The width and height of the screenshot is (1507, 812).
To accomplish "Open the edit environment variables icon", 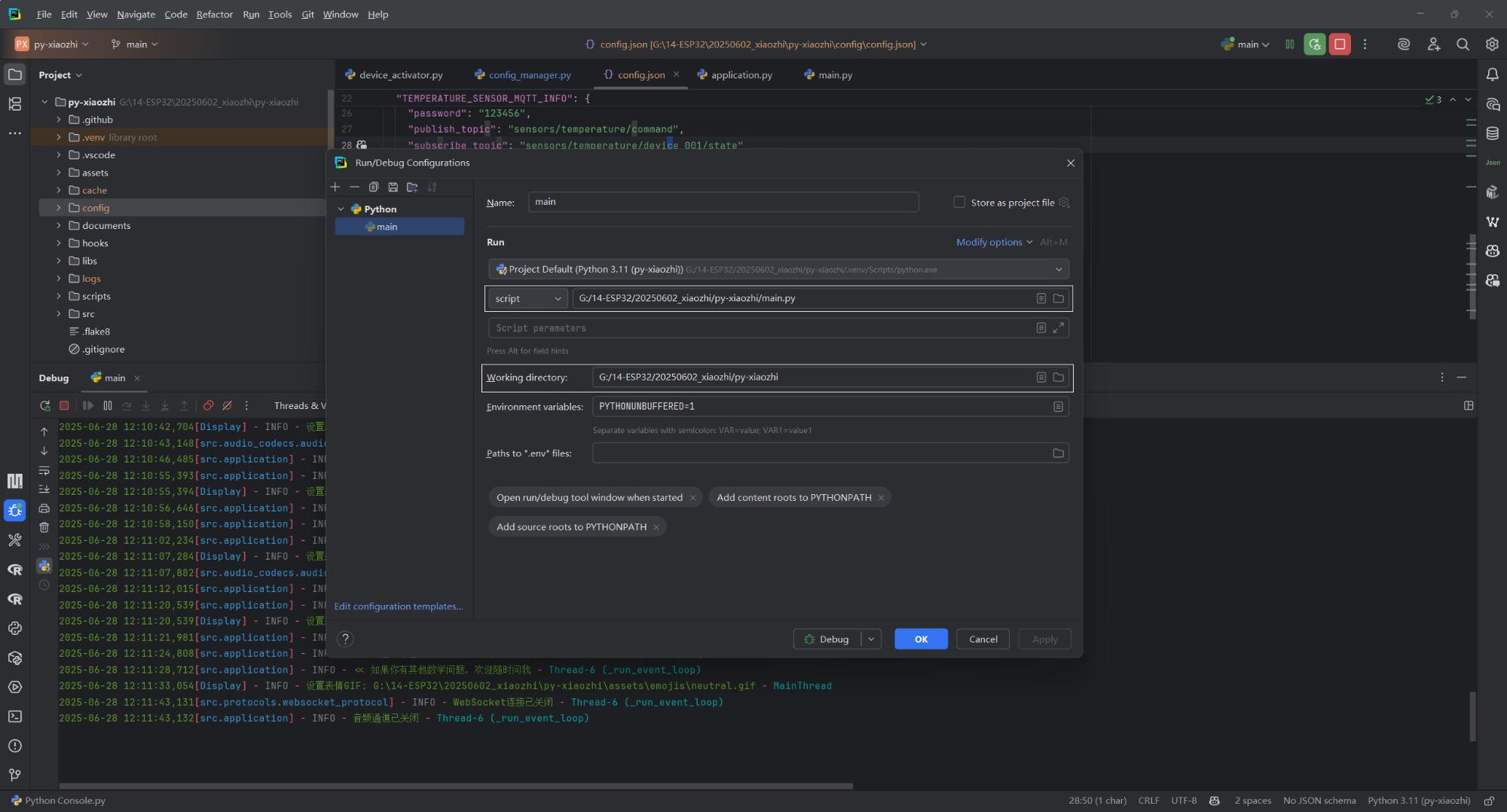I will (x=1058, y=407).
